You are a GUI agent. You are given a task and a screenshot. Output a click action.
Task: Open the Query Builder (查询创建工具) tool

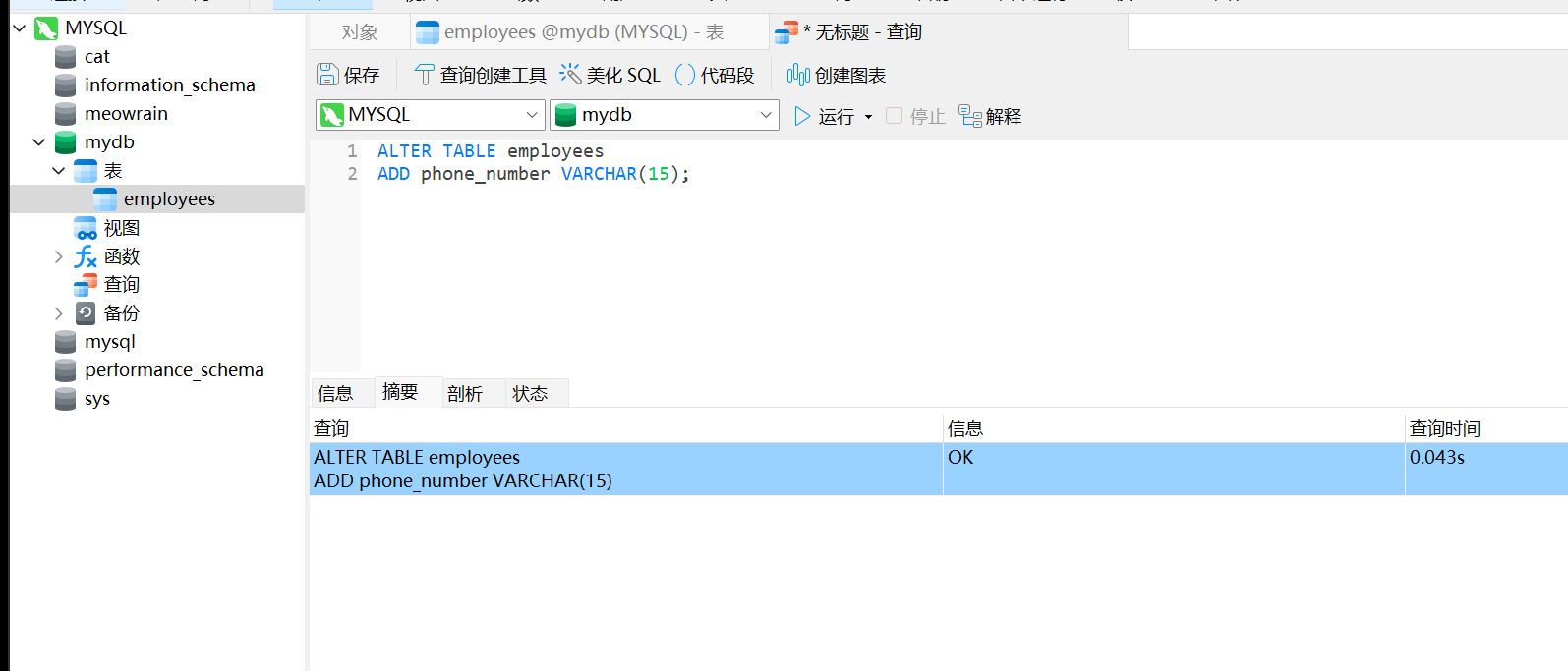[x=424, y=75]
